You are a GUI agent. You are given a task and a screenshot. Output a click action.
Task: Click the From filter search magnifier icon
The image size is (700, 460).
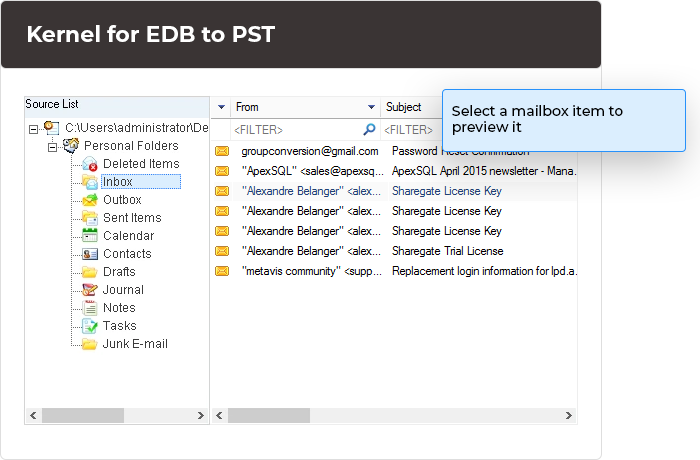(369, 130)
